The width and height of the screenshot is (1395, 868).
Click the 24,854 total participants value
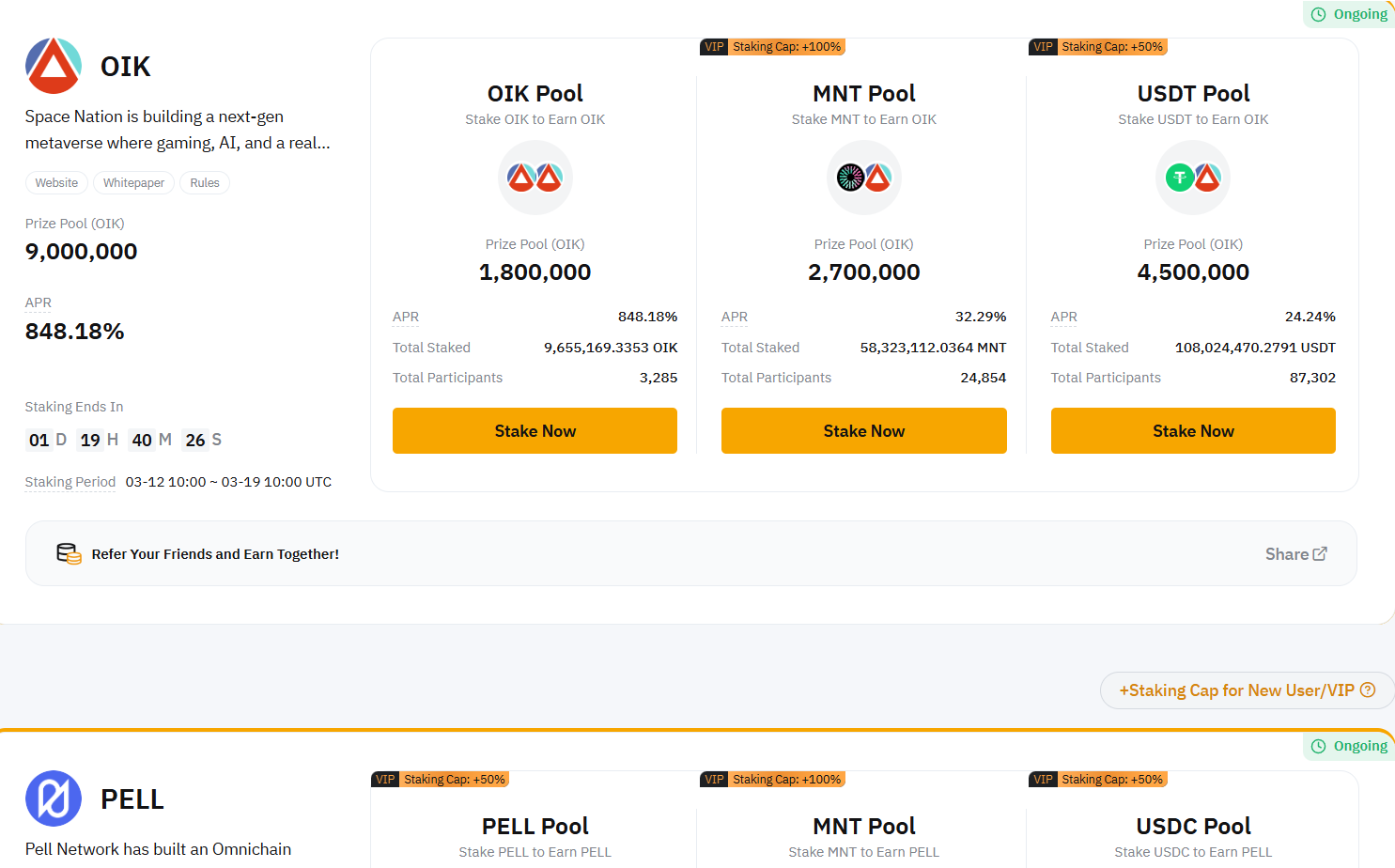[984, 378]
